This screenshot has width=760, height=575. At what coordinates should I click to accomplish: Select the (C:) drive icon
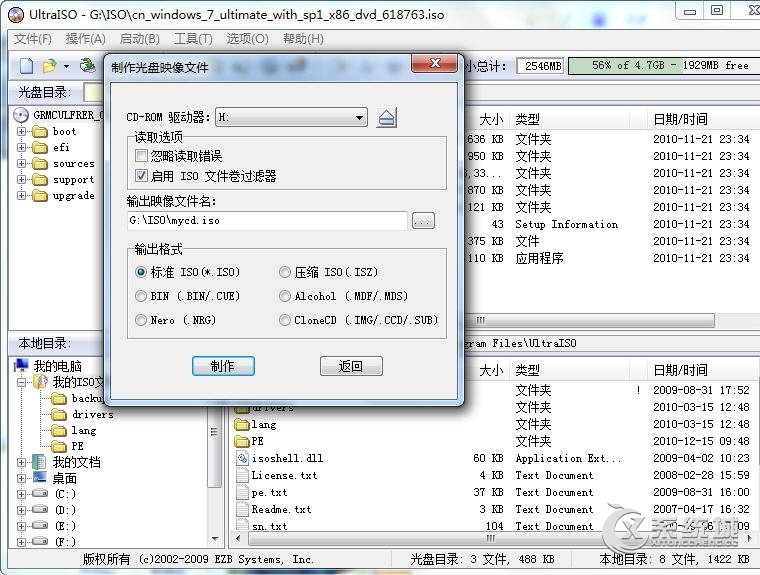click(x=40, y=494)
